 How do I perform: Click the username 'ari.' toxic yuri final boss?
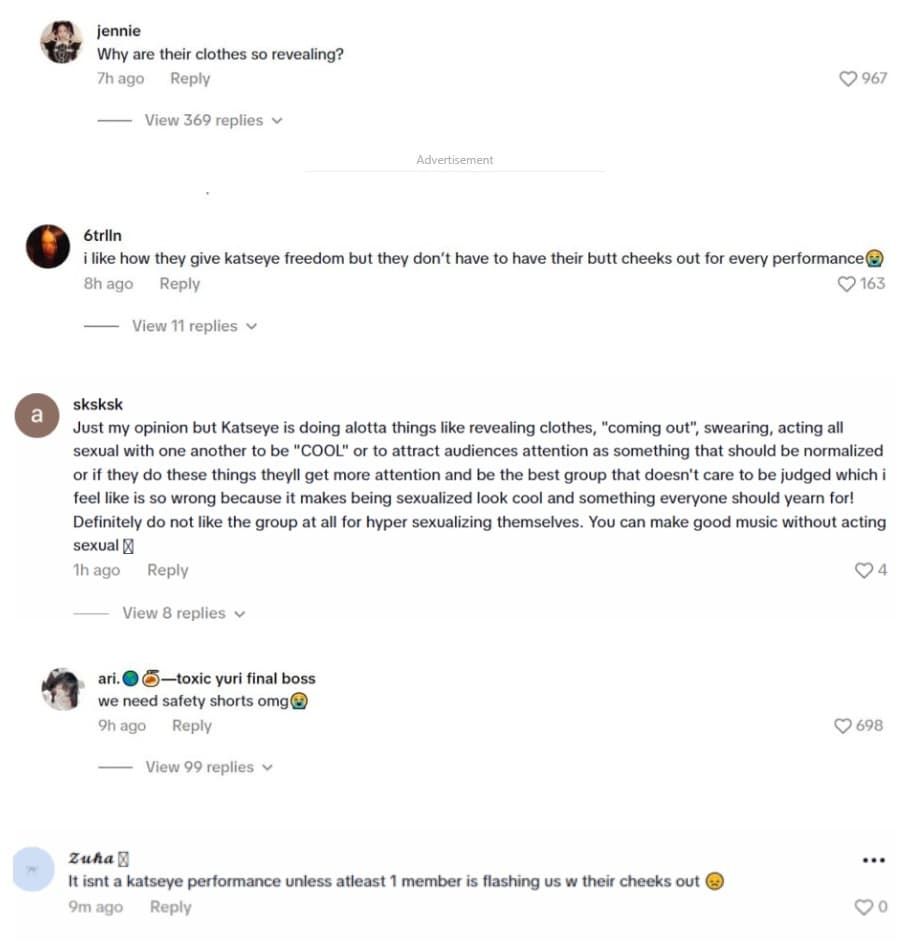click(206, 678)
